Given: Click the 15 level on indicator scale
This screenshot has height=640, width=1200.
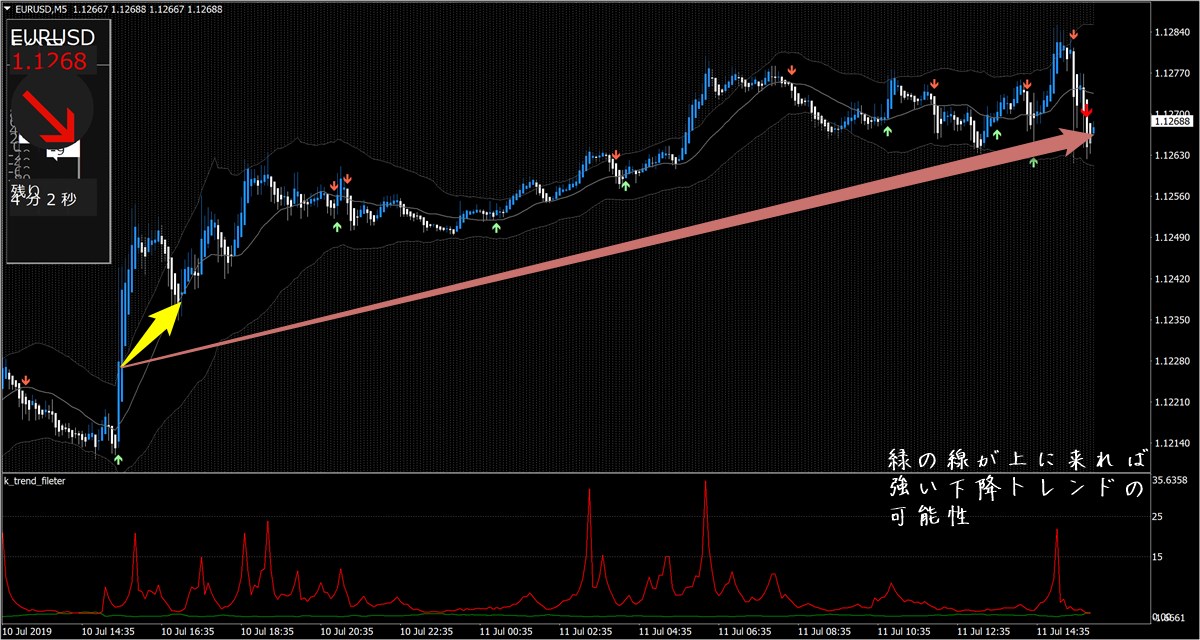Looking at the screenshot, I should tap(1158, 558).
